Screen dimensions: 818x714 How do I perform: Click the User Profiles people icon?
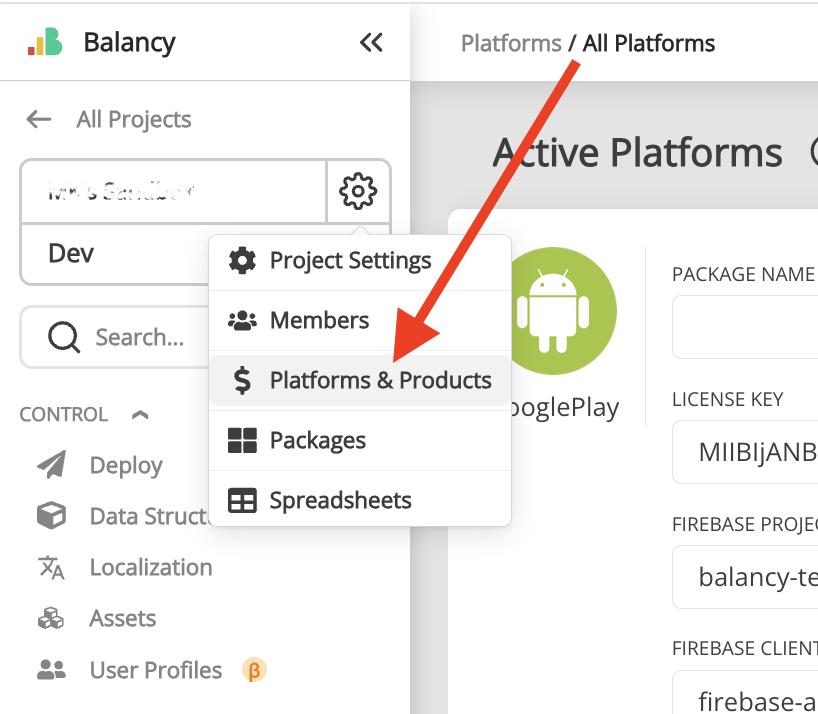(52, 670)
